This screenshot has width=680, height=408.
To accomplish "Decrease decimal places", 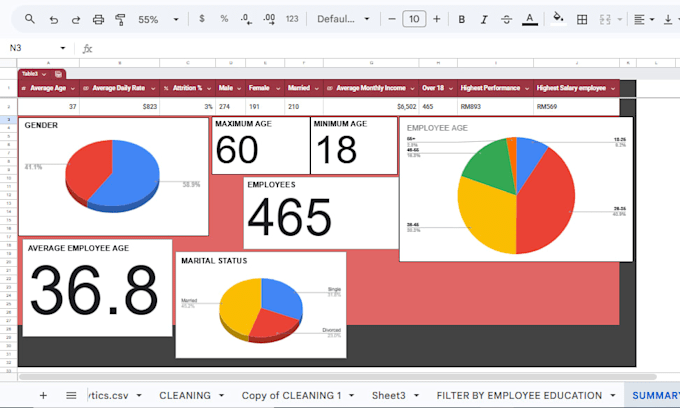I will [x=246, y=19].
